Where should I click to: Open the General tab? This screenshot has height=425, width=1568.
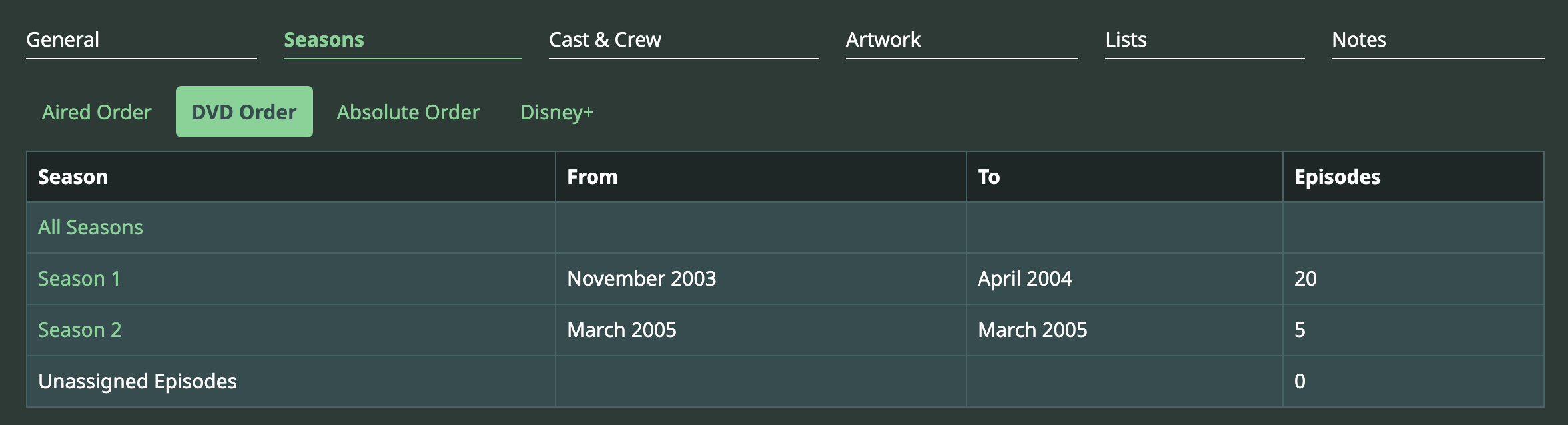pos(63,40)
